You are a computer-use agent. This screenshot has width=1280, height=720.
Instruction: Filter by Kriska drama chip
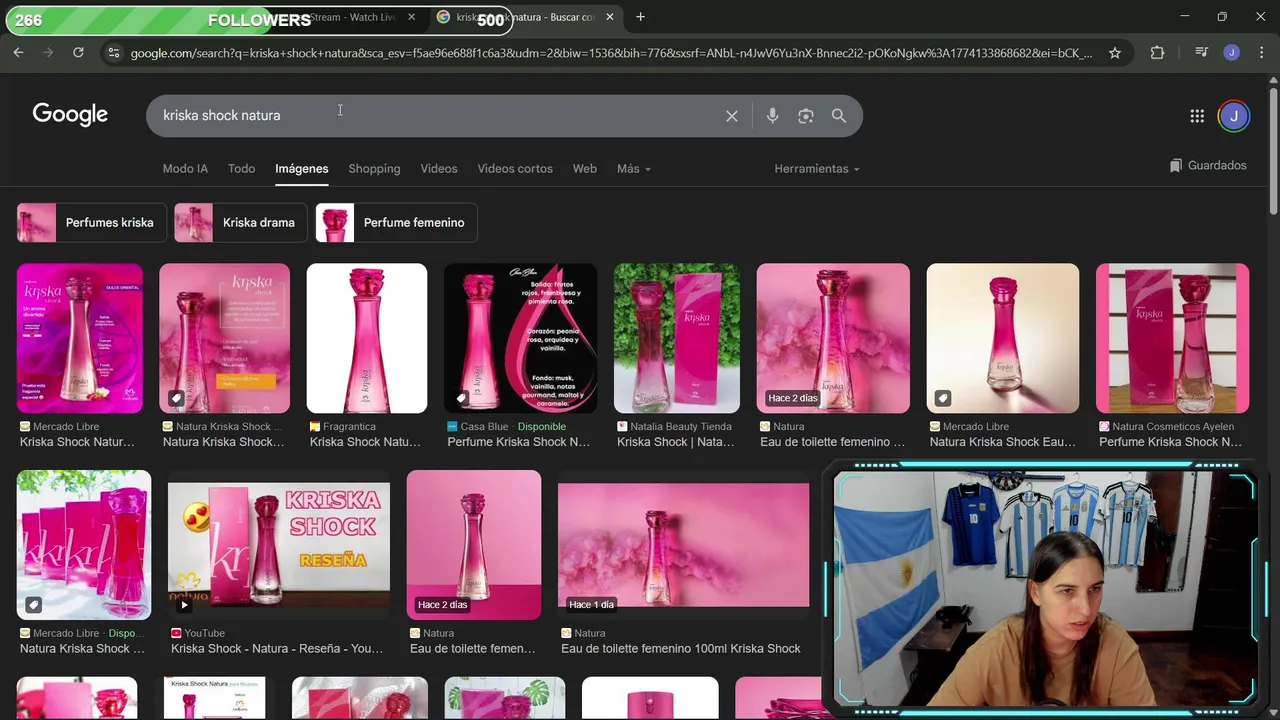(241, 223)
